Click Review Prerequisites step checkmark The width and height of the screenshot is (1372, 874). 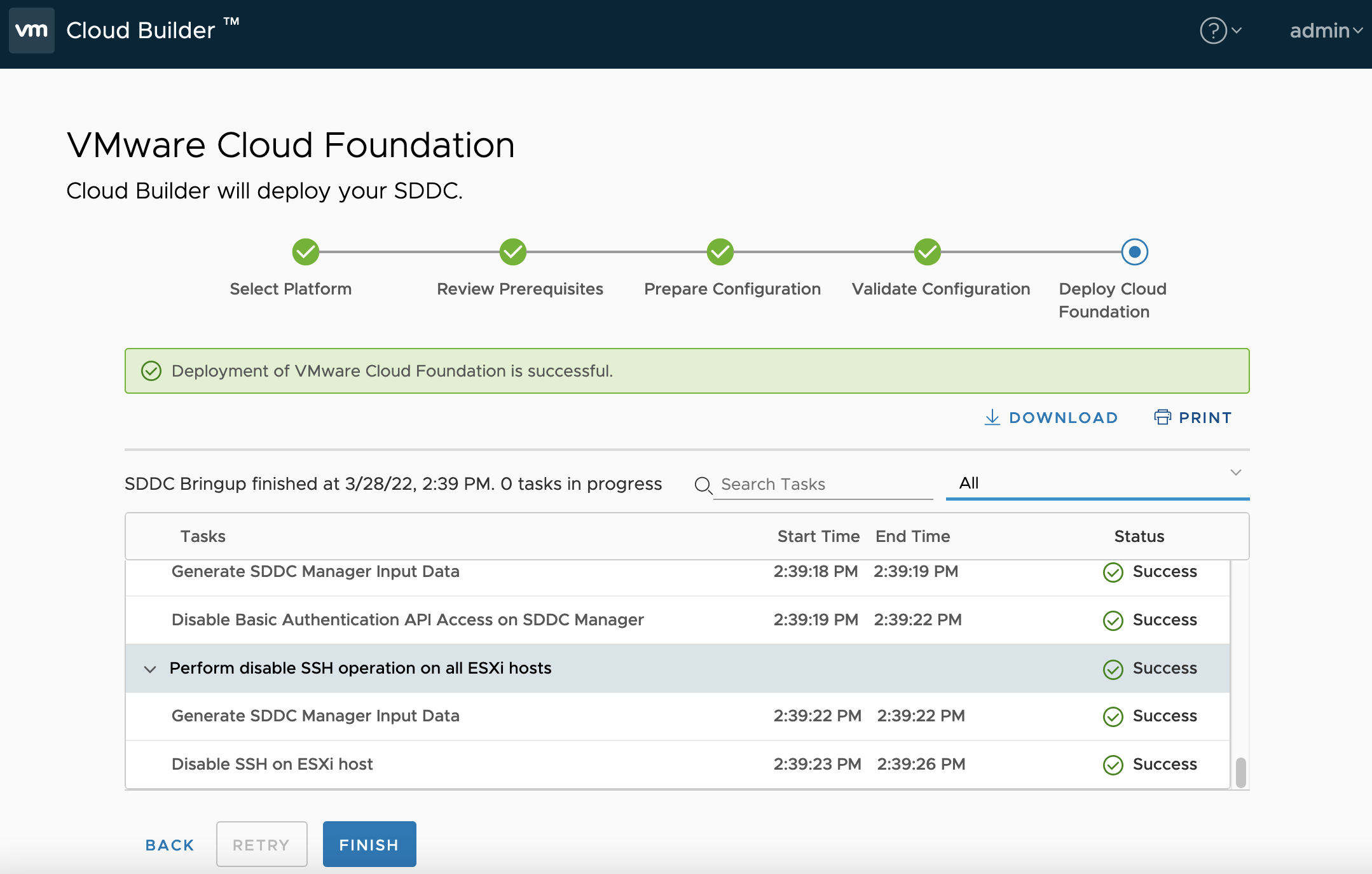pos(513,252)
